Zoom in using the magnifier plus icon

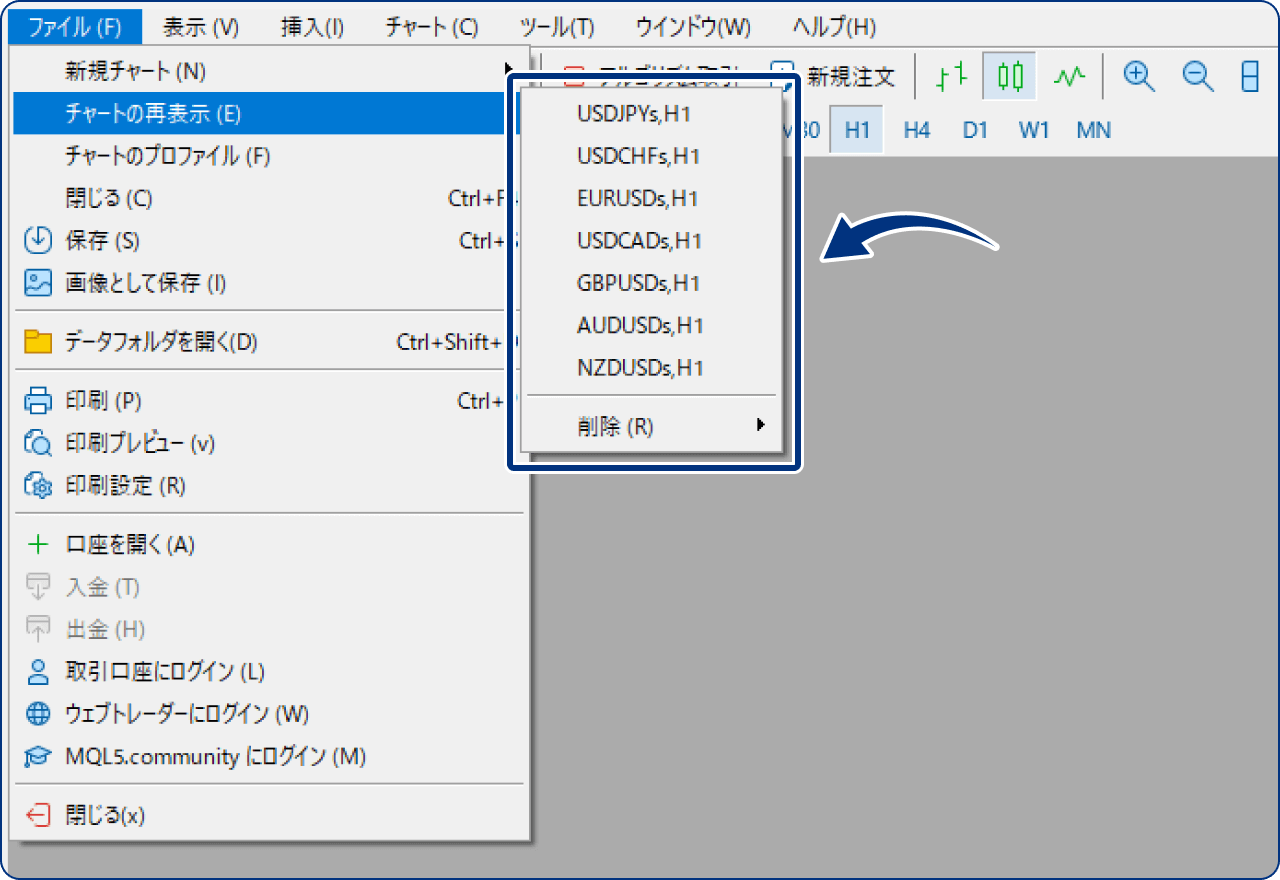pos(1139,76)
